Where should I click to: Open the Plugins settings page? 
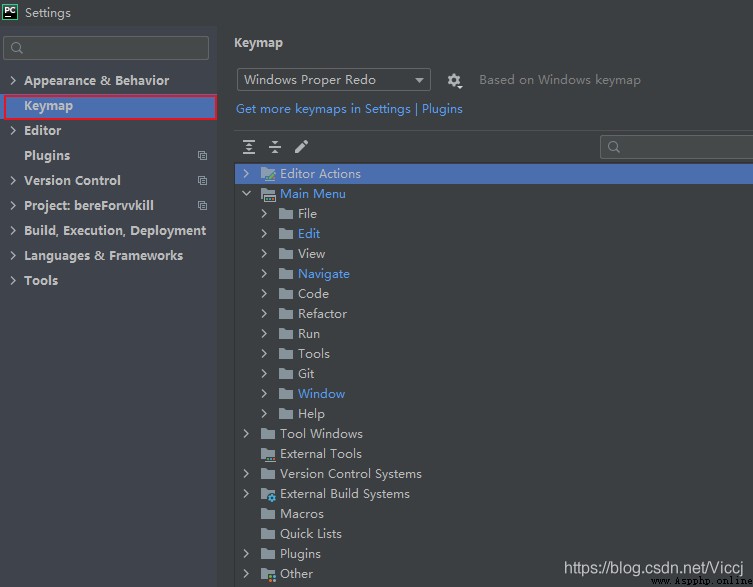click(x=47, y=156)
